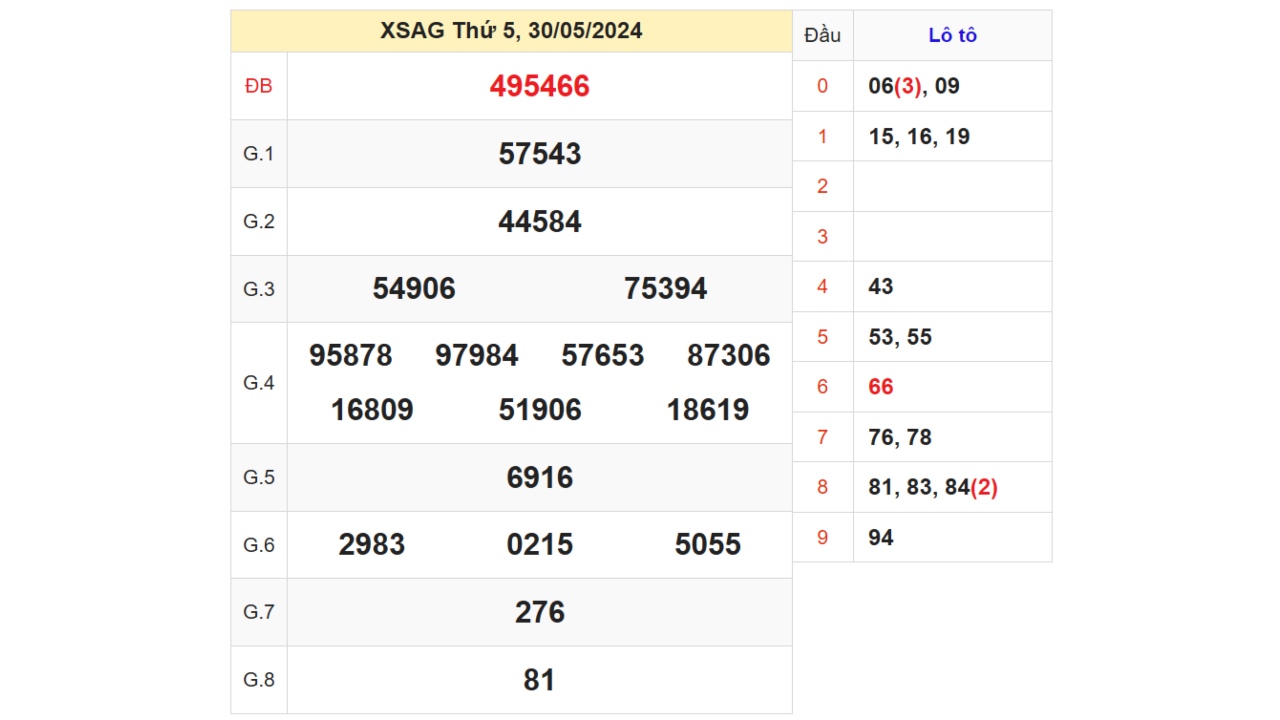Screen dimensions: 1280x720
Task: Click fourth prize number 95878
Action: [x=351, y=356]
